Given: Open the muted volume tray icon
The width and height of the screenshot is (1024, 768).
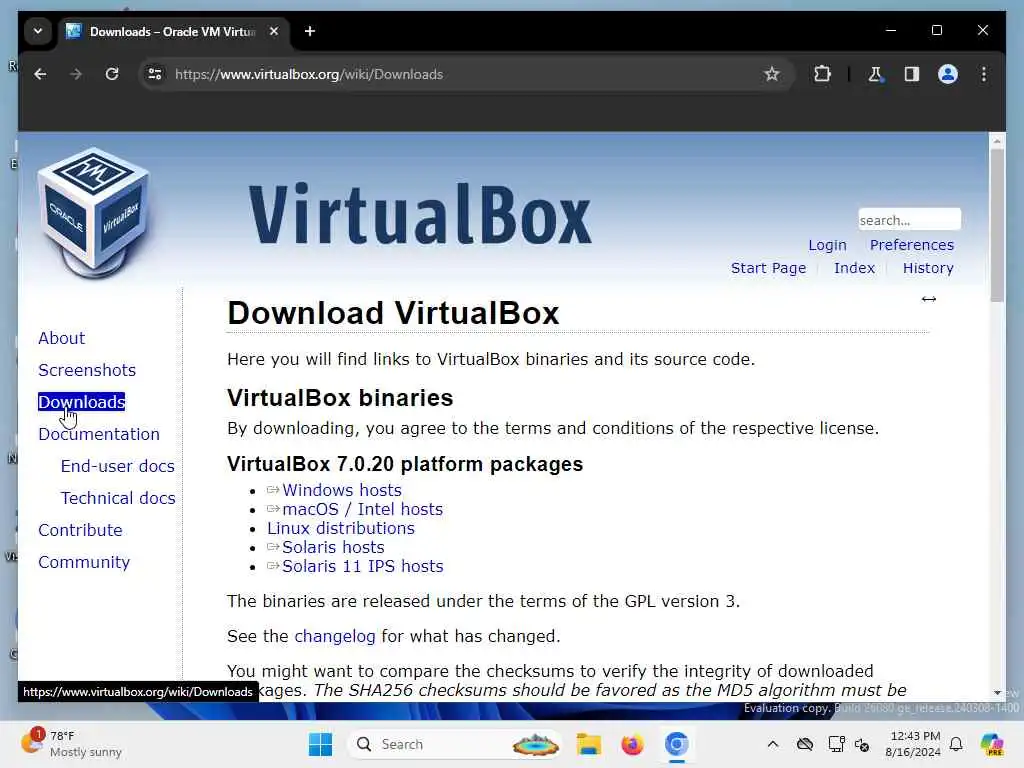Looking at the screenshot, I should point(862,744).
